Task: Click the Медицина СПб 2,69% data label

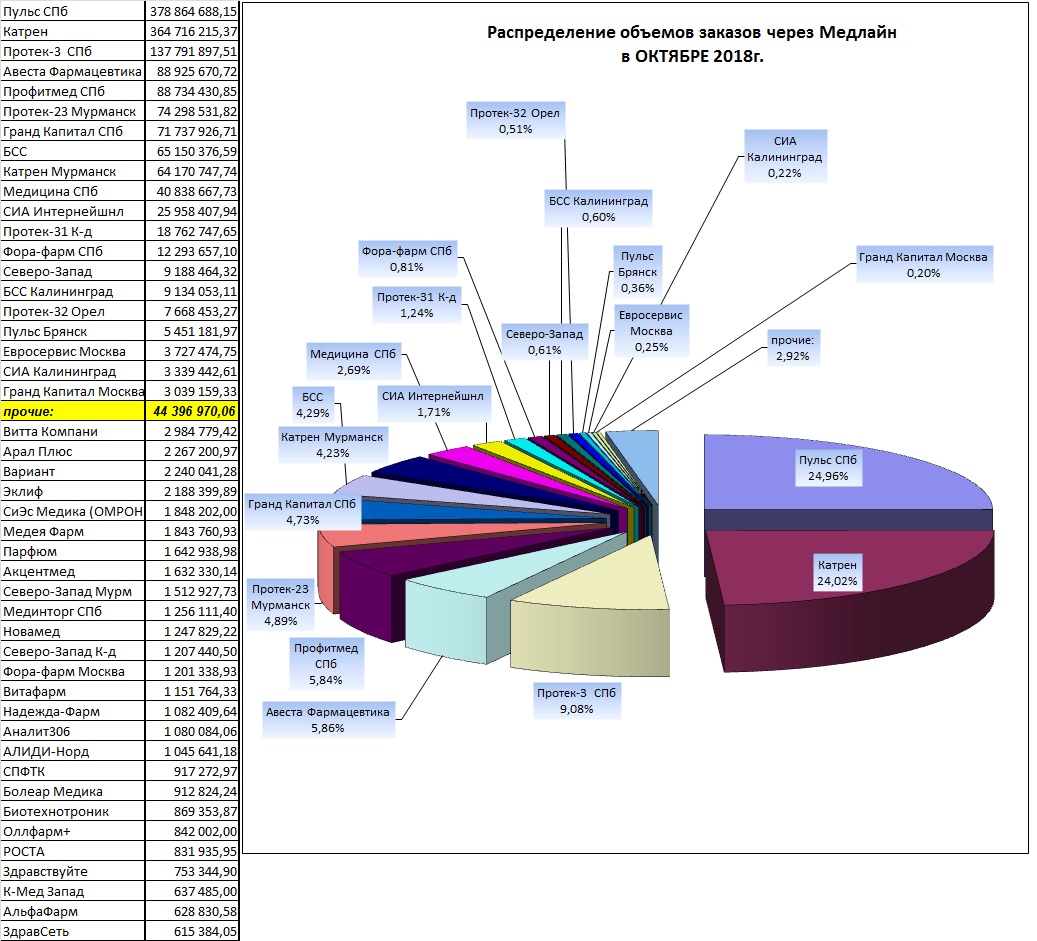Action: click(x=353, y=362)
